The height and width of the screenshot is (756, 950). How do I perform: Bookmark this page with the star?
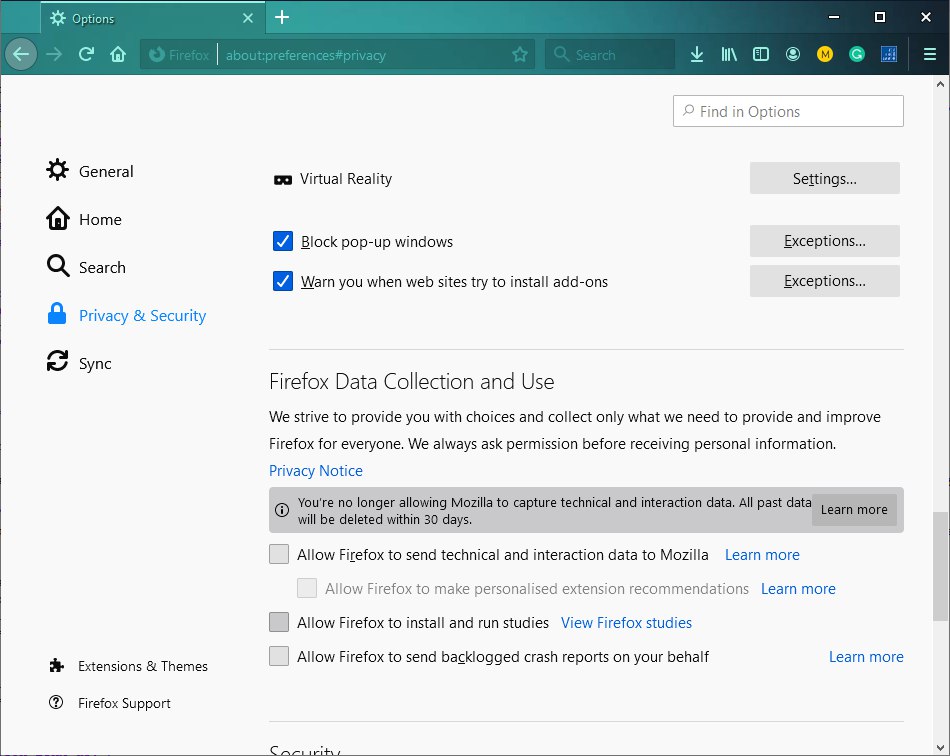point(520,55)
